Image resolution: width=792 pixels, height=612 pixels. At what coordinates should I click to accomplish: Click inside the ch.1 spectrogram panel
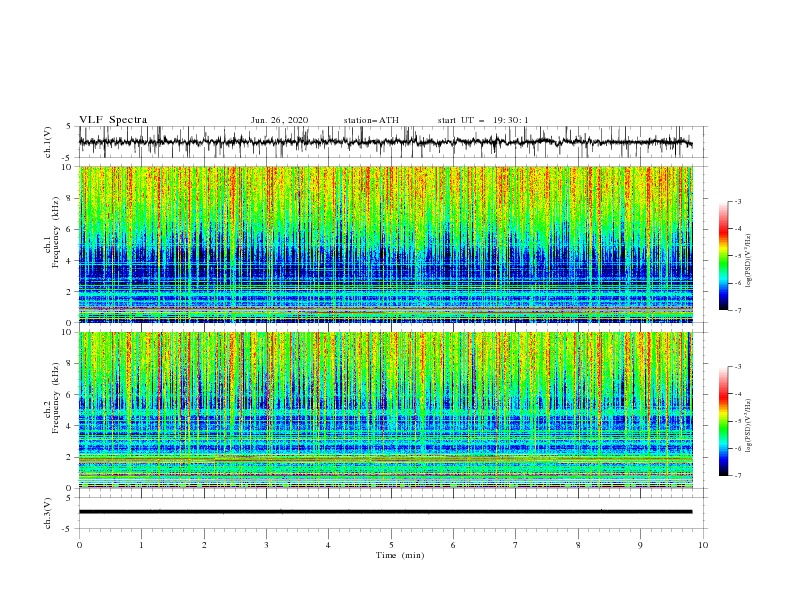(x=386, y=244)
